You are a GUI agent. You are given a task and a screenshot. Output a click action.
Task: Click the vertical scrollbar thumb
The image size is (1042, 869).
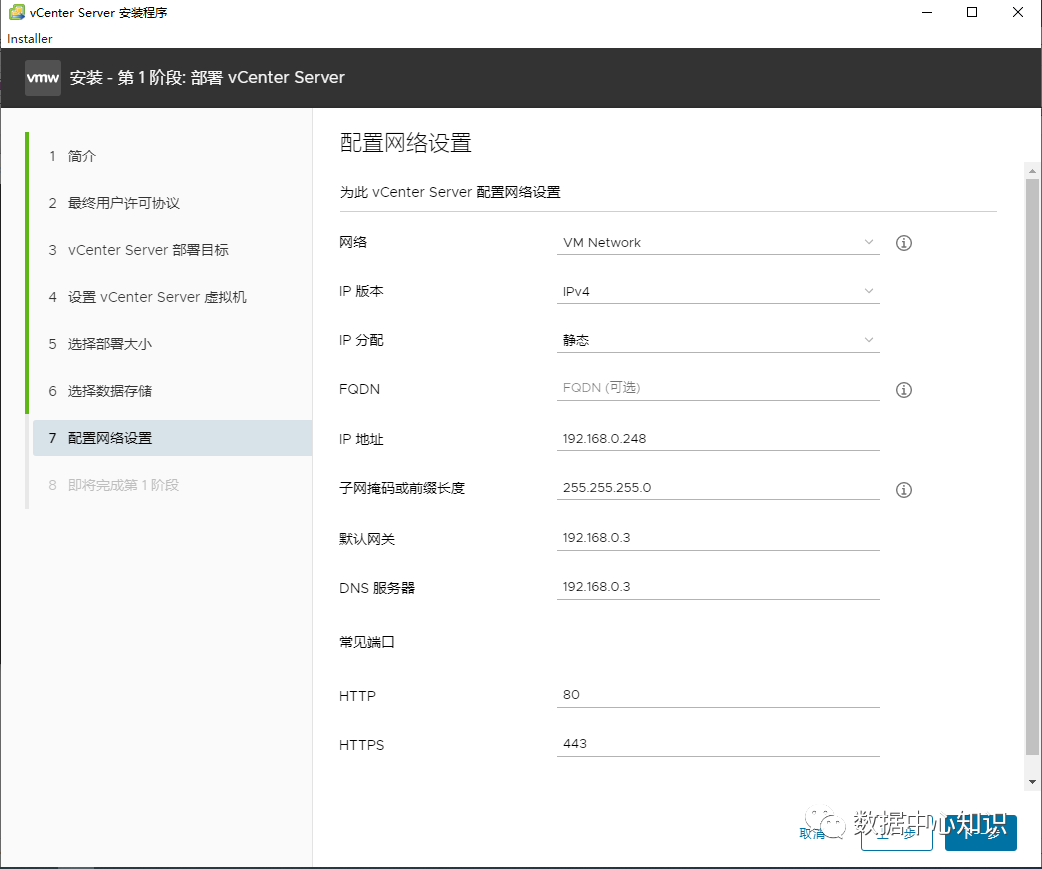[x=1032, y=467]
